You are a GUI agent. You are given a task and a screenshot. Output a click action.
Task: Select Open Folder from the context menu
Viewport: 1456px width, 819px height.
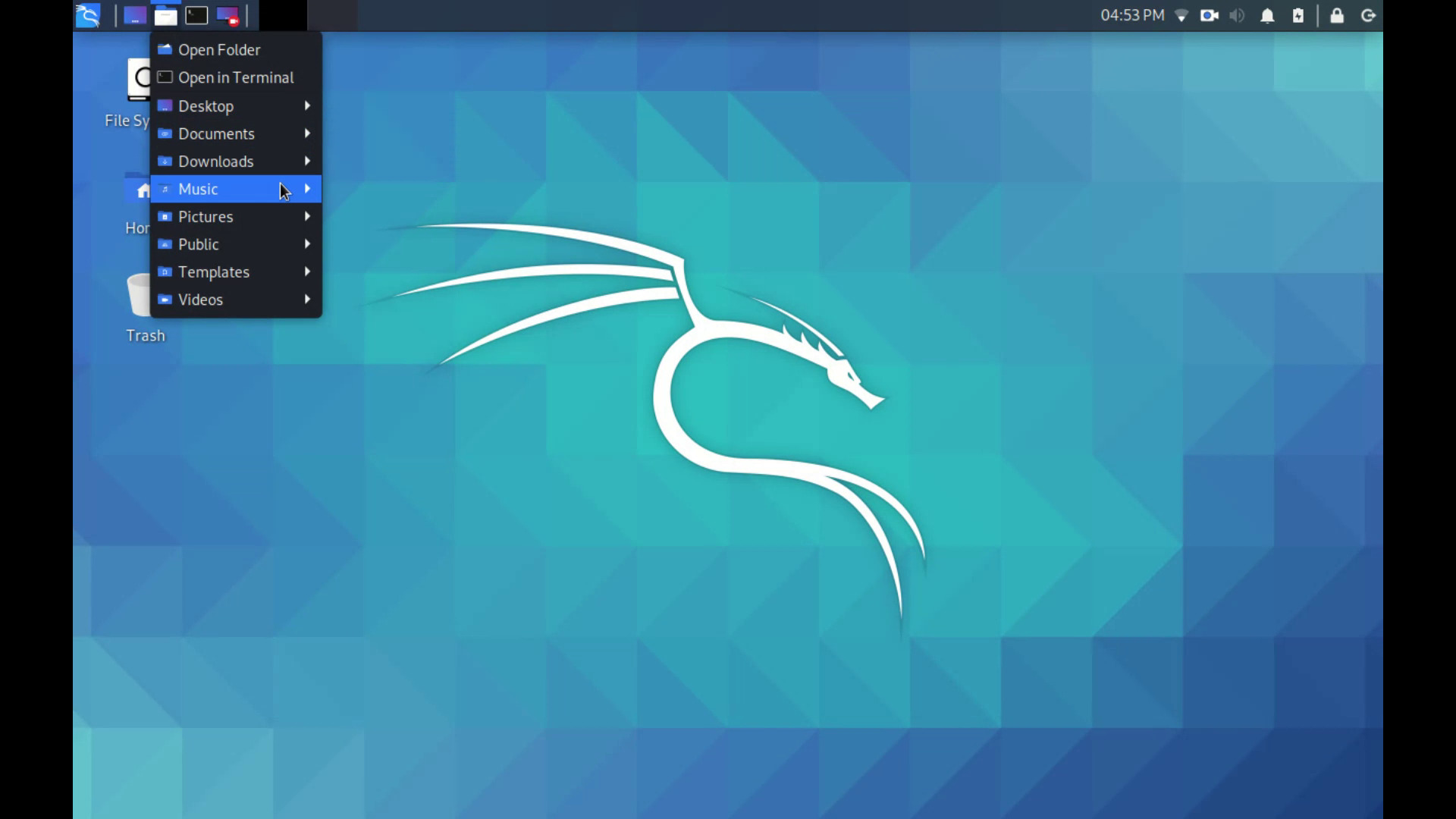click(x=219, y=49)
